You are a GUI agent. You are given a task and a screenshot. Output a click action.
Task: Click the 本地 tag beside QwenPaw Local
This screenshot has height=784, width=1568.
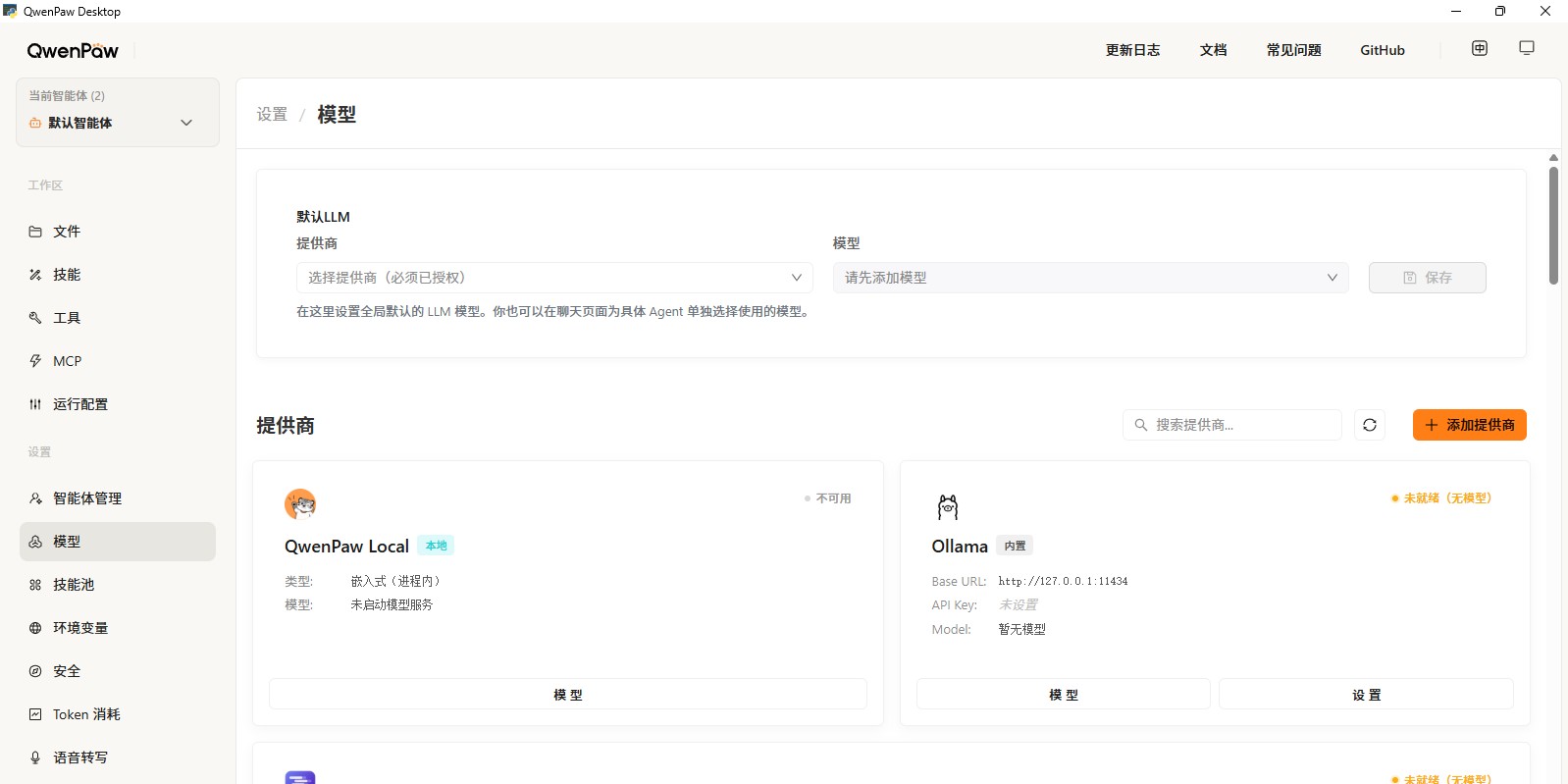436,546
